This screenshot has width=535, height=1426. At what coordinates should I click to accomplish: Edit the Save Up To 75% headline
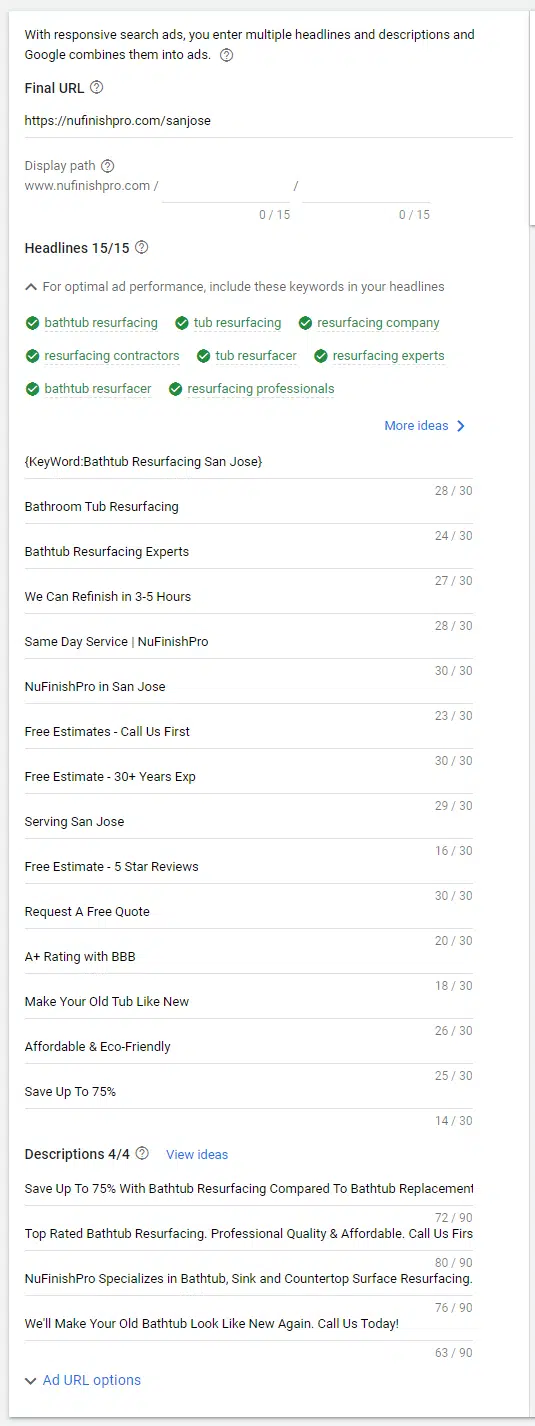(249, 1092)
